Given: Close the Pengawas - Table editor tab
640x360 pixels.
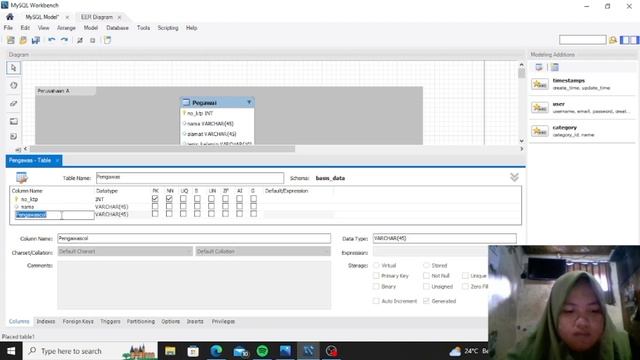Looking at the screenshot, I should (x=58, y=160).
